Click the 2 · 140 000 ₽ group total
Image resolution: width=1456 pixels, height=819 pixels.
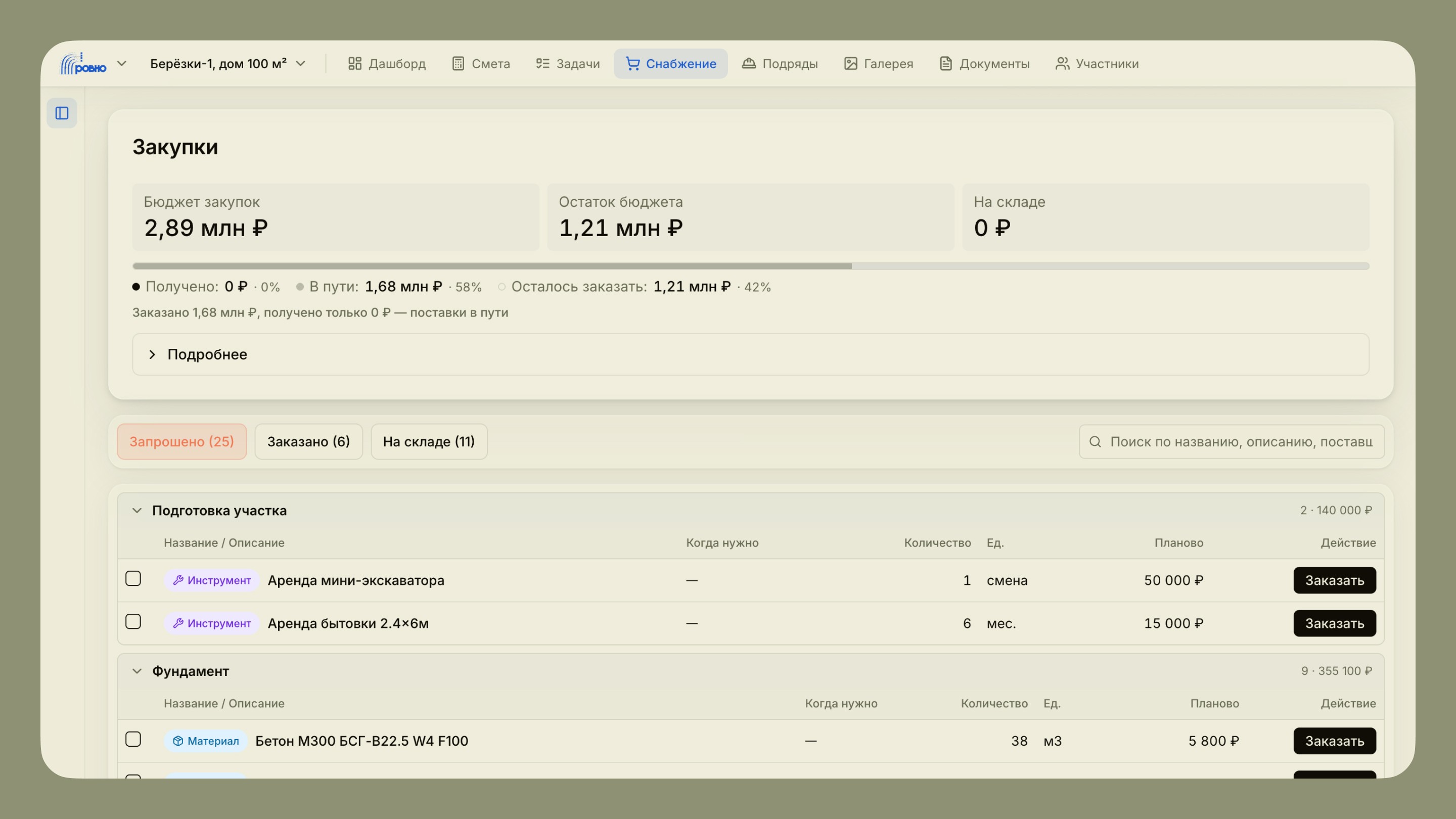point(1336,511)
